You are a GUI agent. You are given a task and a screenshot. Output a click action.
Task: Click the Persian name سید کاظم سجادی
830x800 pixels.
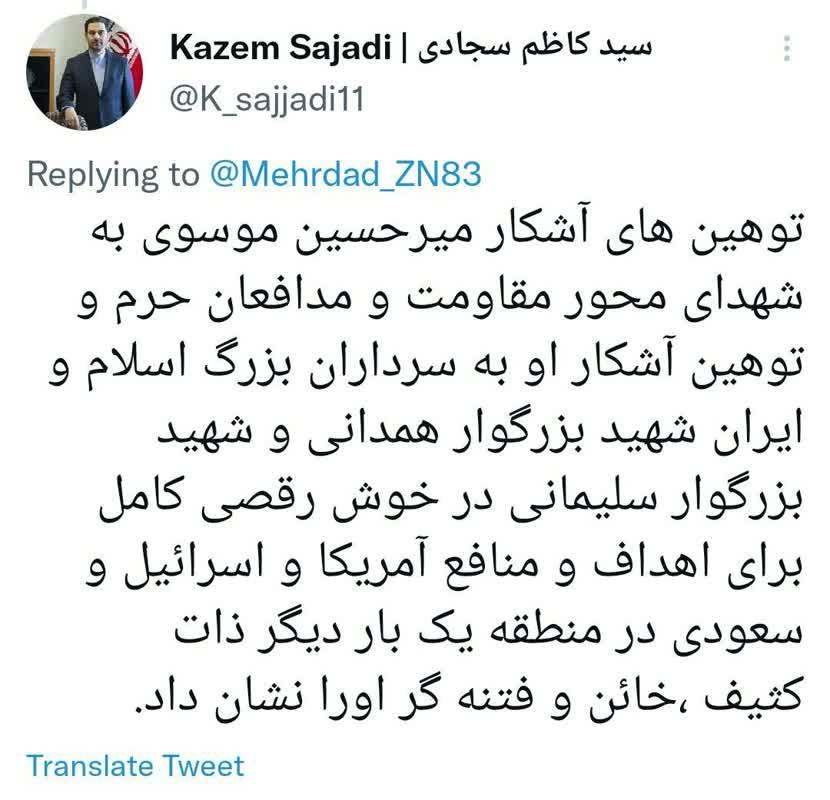pyautogui.click(x=535, y=48)
